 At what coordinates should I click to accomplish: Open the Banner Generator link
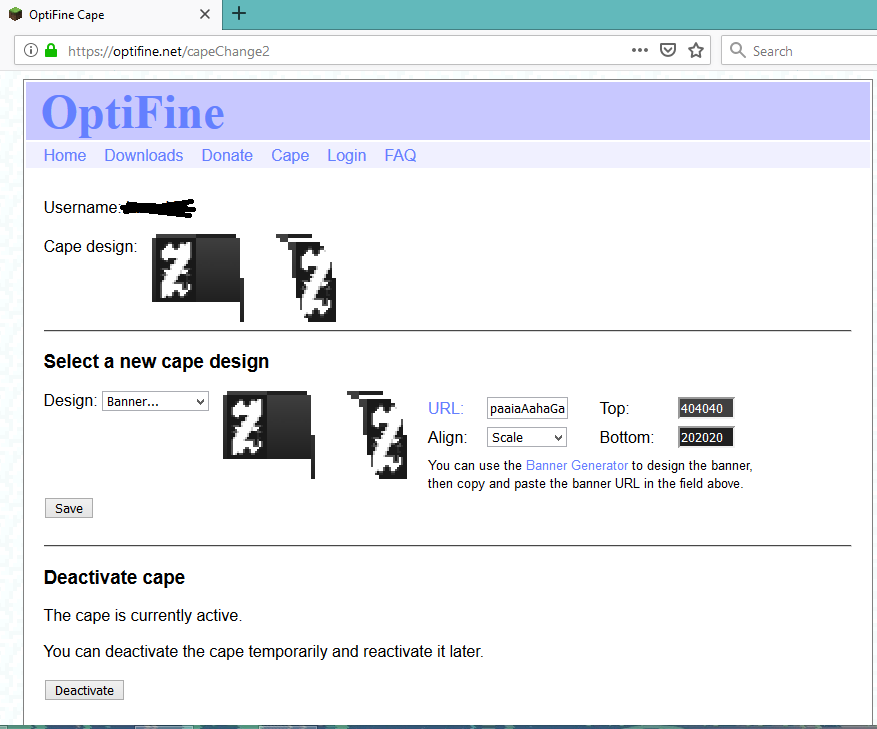pyautogui.click(x=577, y=465)
